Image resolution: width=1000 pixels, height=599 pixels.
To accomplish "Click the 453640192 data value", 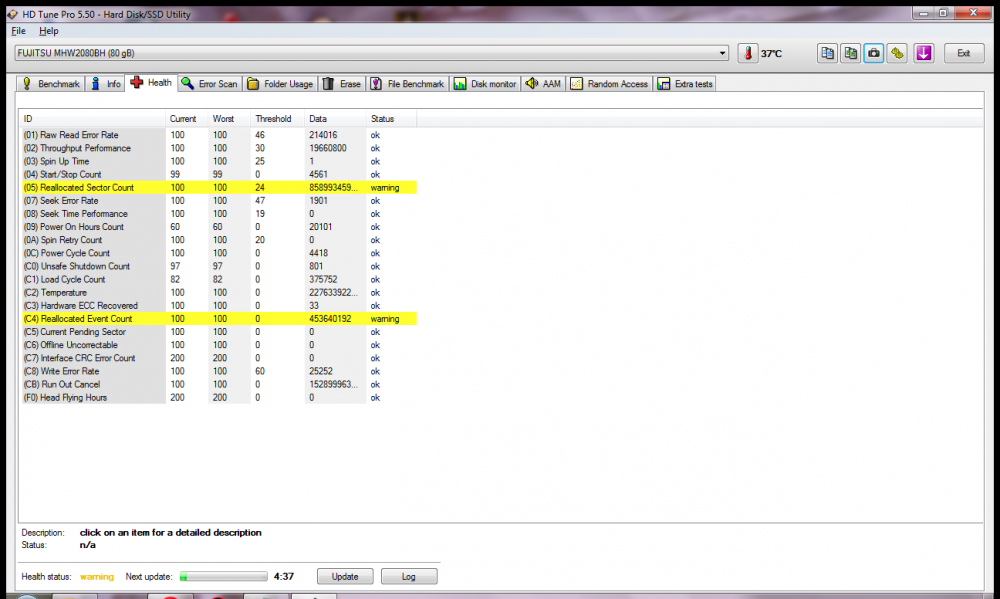I will click(x=330, y=318).
